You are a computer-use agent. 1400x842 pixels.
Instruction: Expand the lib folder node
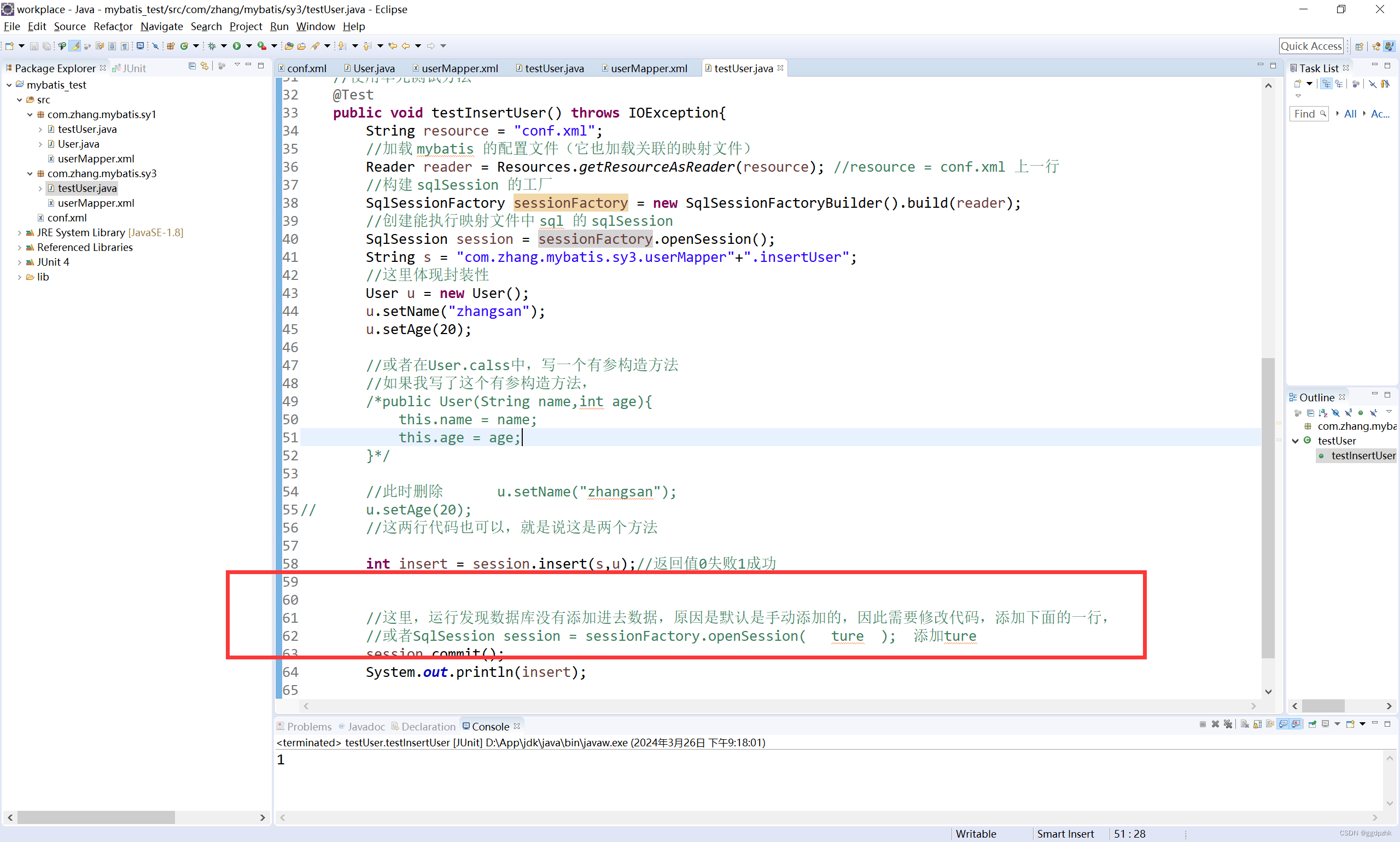[x=19, y=277]
